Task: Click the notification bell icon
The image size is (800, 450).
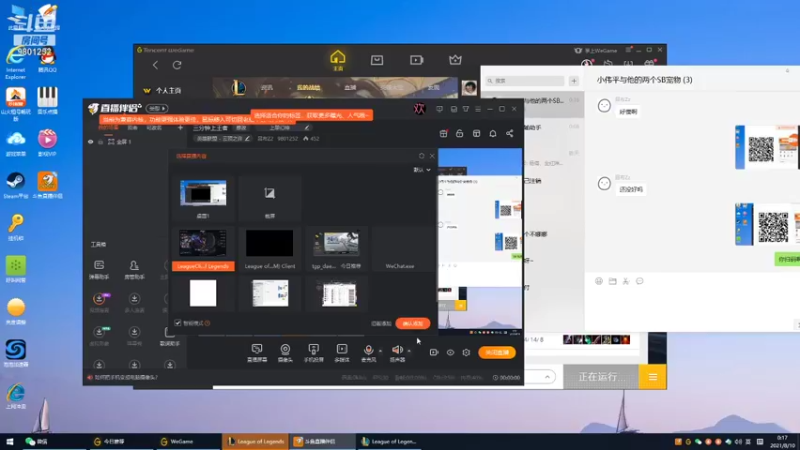Action: pyautogui.click(x=493, y=133)
